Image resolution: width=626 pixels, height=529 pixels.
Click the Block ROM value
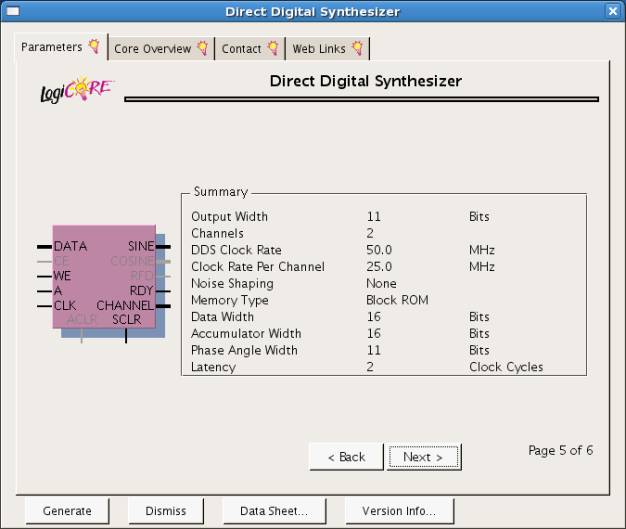tap(397, 300)
